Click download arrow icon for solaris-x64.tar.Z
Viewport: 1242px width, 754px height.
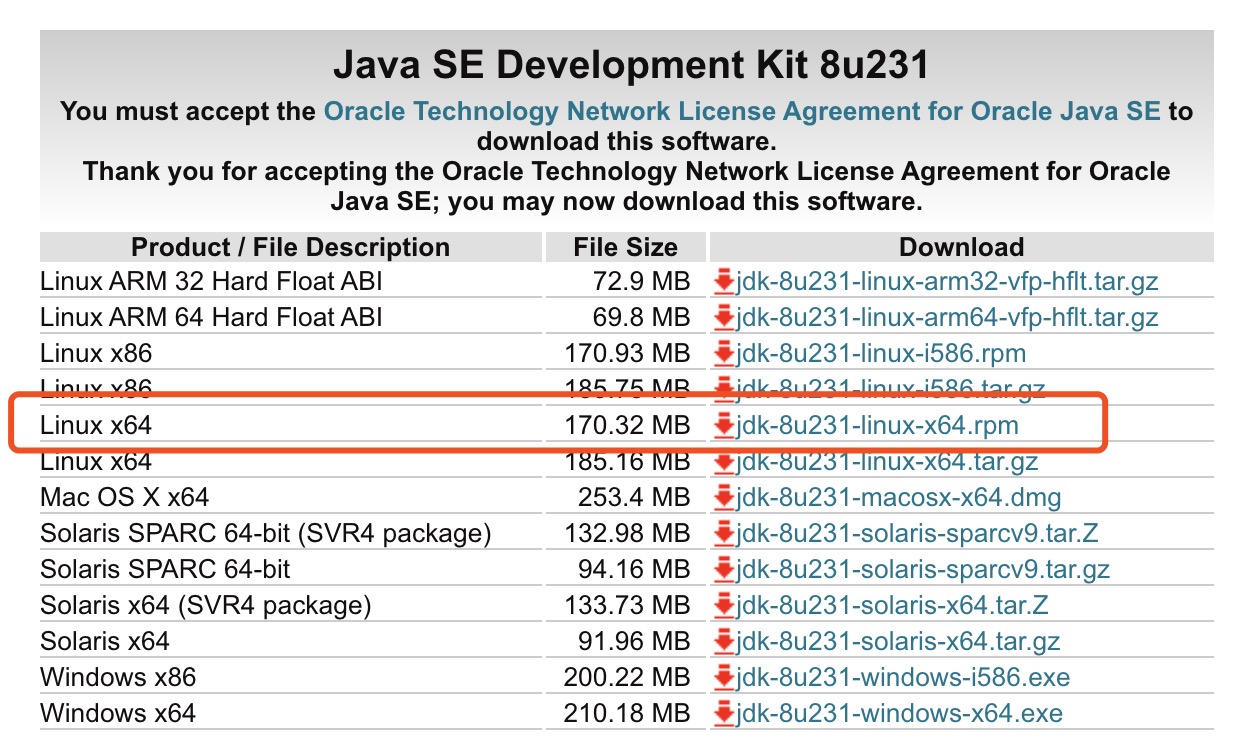(x=724, y=606)
